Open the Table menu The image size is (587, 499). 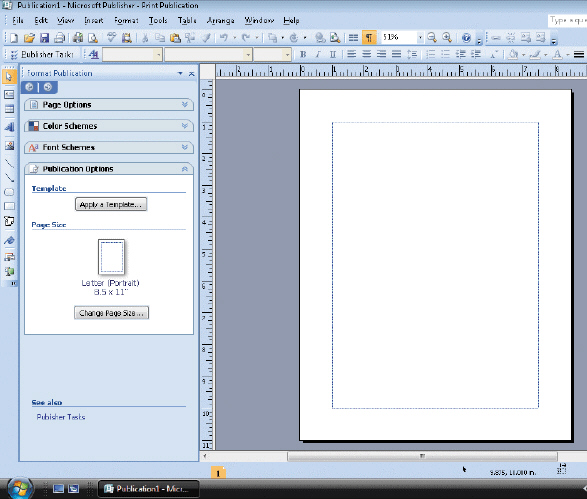[187, 21]
